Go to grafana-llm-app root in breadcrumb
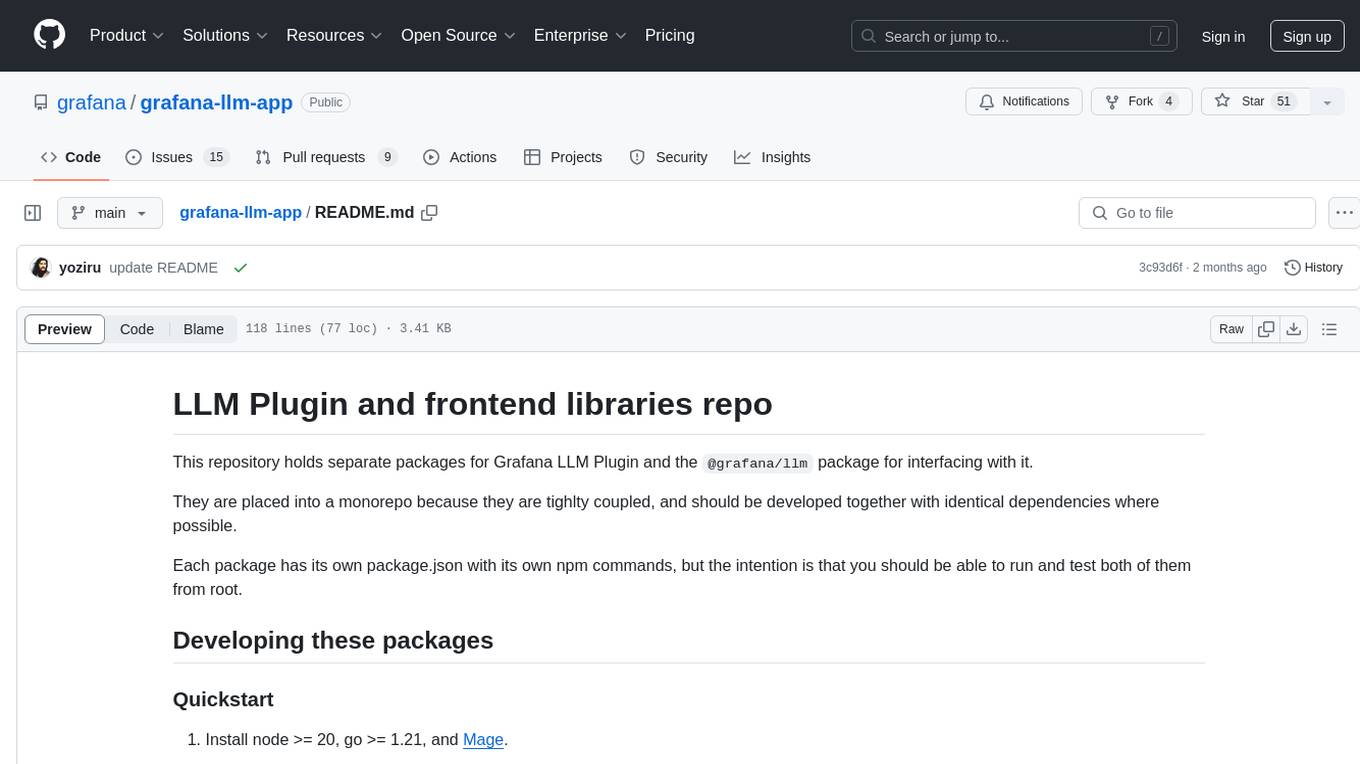 click(x=240, y=212)
